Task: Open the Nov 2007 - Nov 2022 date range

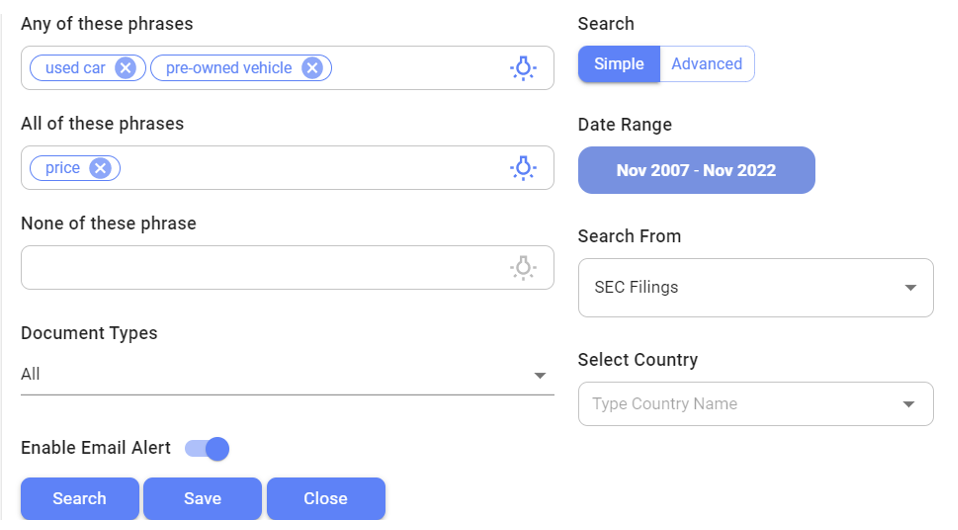Action: click(x=696, y=170)
